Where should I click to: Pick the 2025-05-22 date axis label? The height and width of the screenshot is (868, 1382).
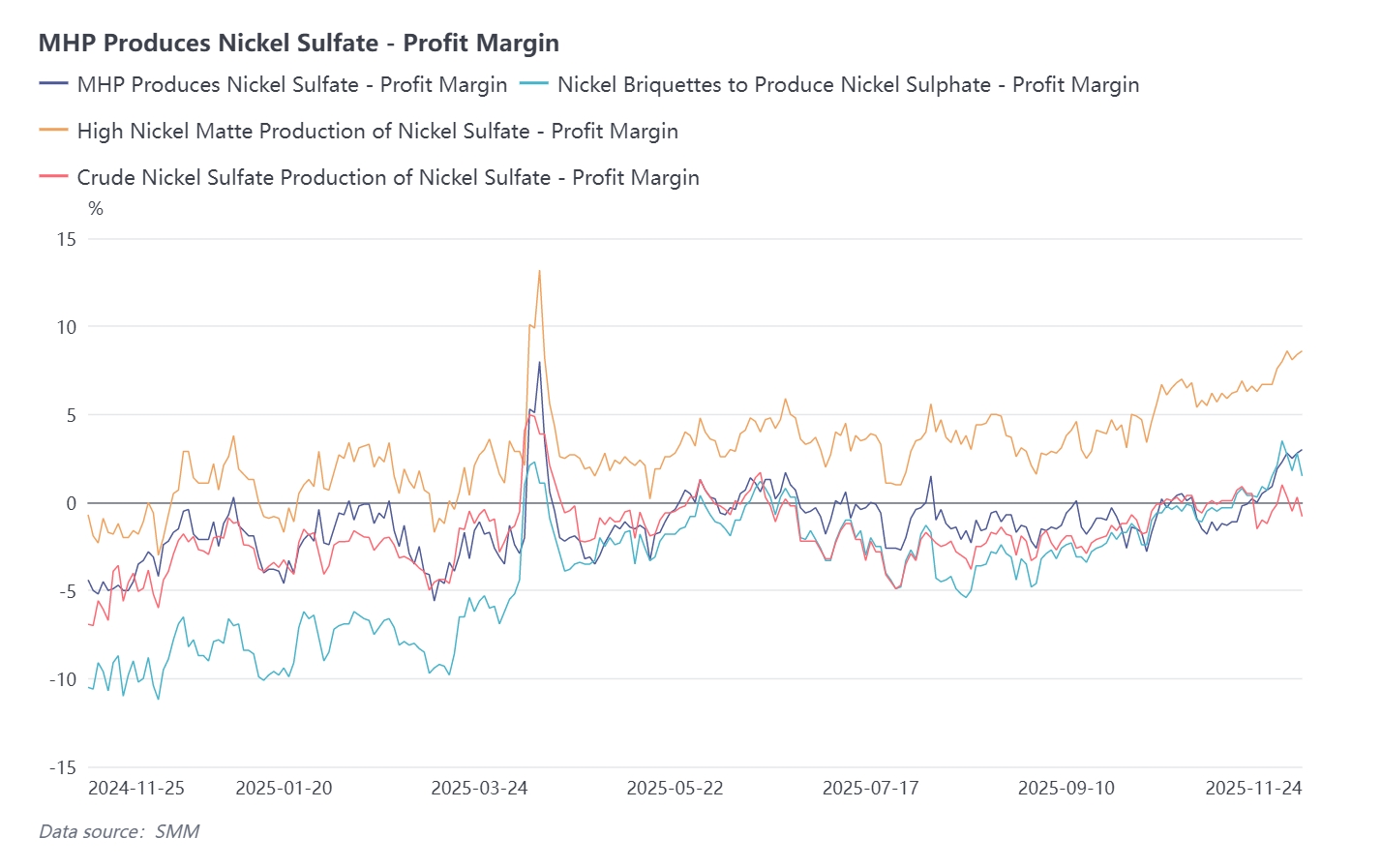pyautogui.click(x=675, y=789)
